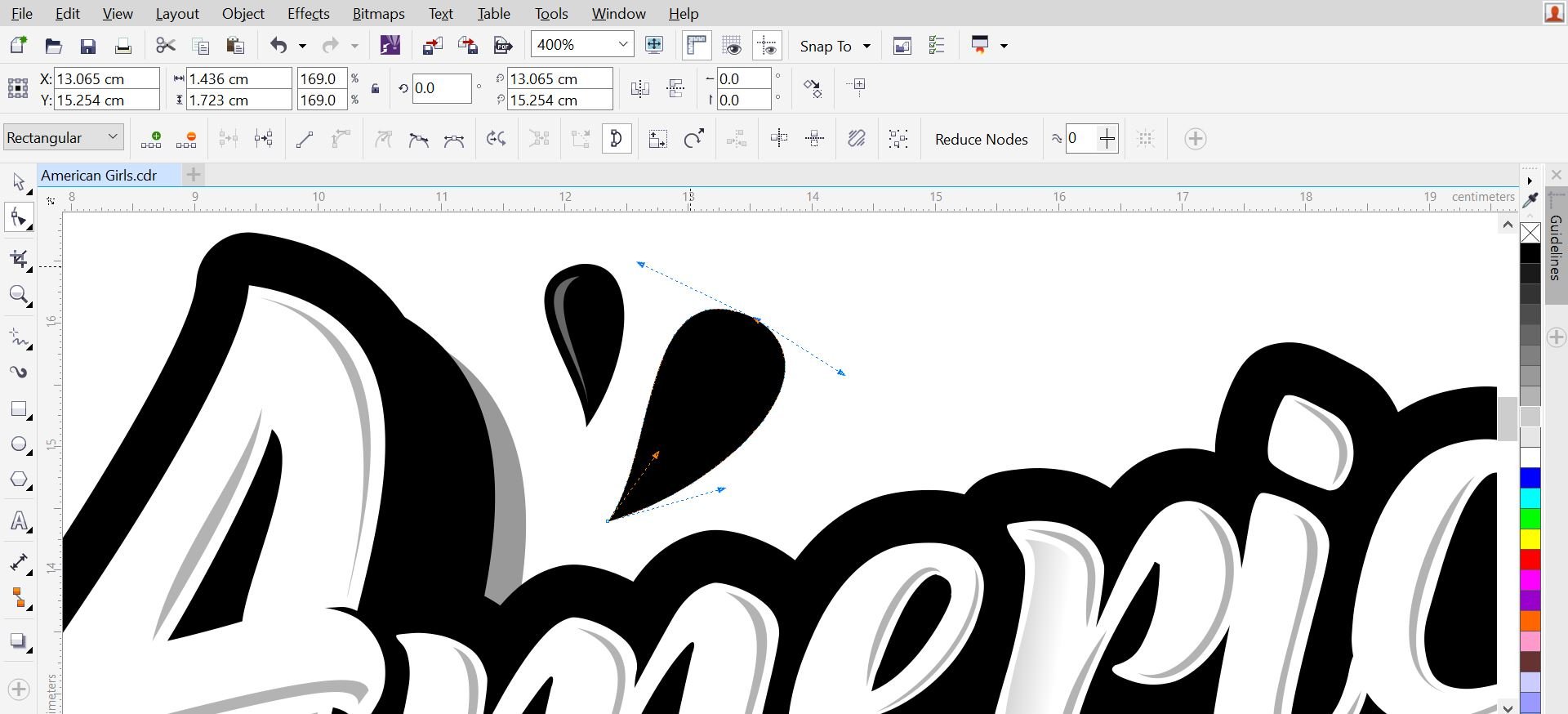Toggle the lock ratio padlock
Image resolution: width=1568 pixels, height=714 pixels.
(375, 88)
